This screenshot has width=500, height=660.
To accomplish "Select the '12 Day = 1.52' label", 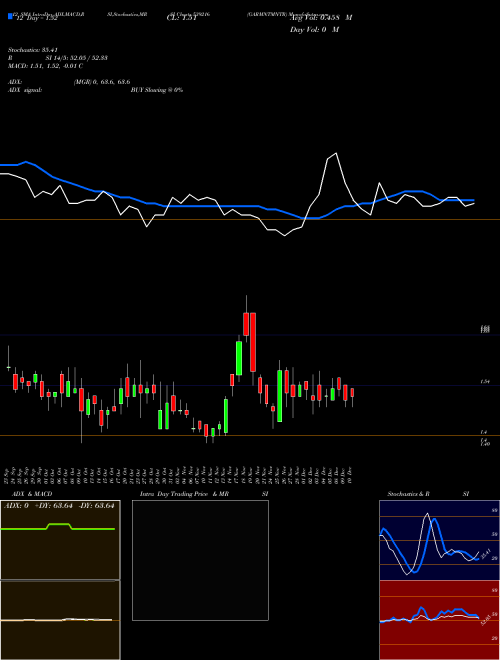I will tap(36, 18).
